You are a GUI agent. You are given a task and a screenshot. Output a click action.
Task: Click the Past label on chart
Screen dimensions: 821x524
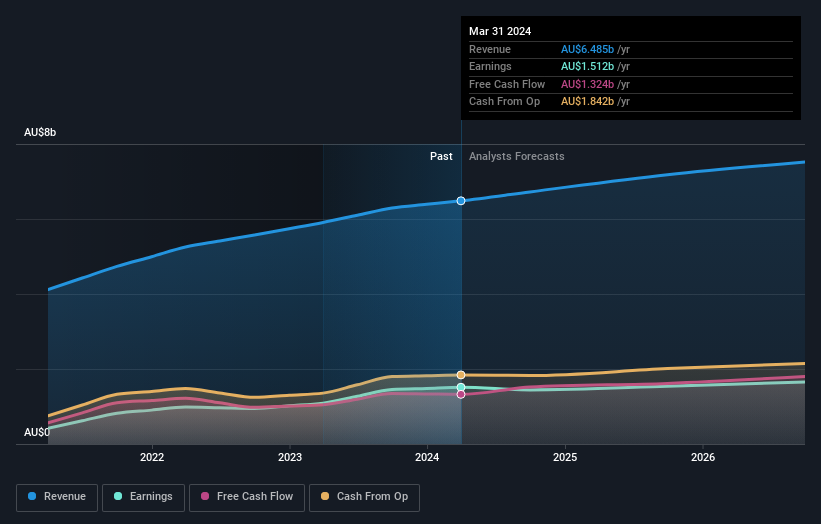click(441, 157)
